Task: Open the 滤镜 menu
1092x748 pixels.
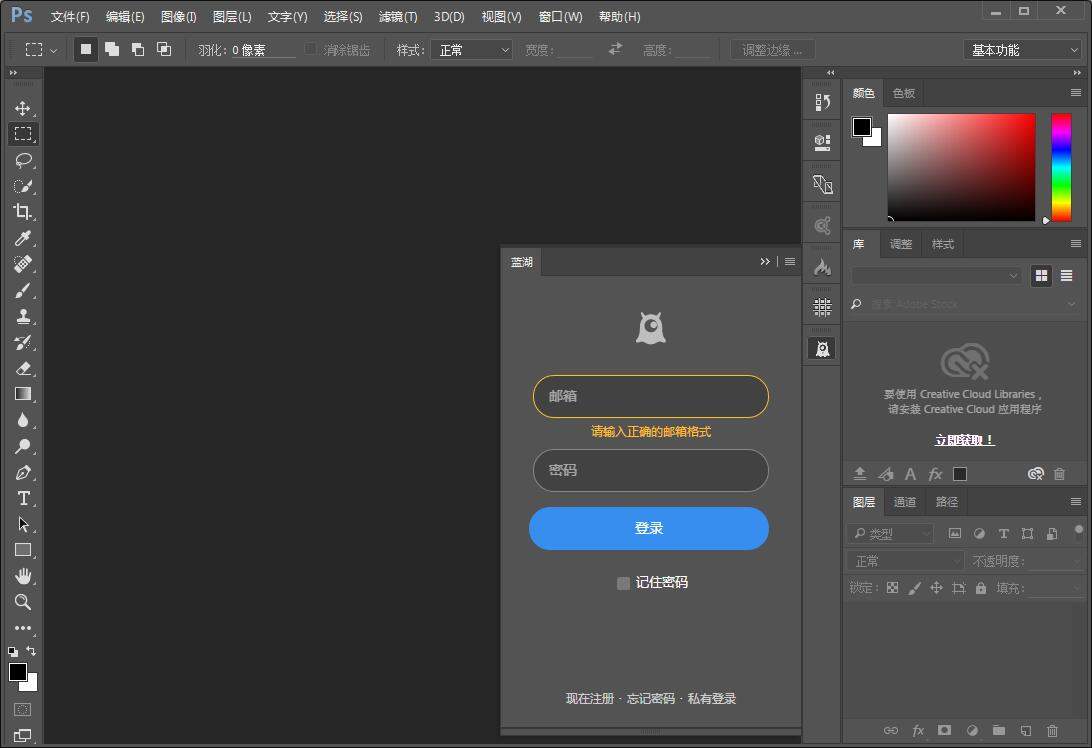Action: (397, 16)
